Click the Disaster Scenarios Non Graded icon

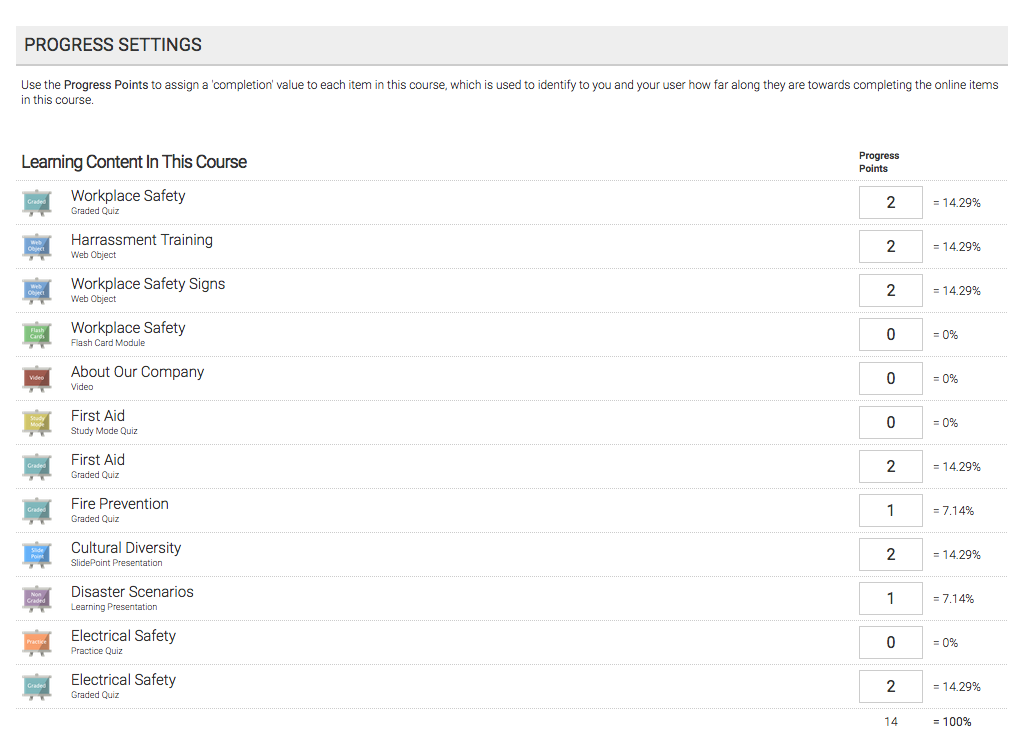(x=37, y=599)
